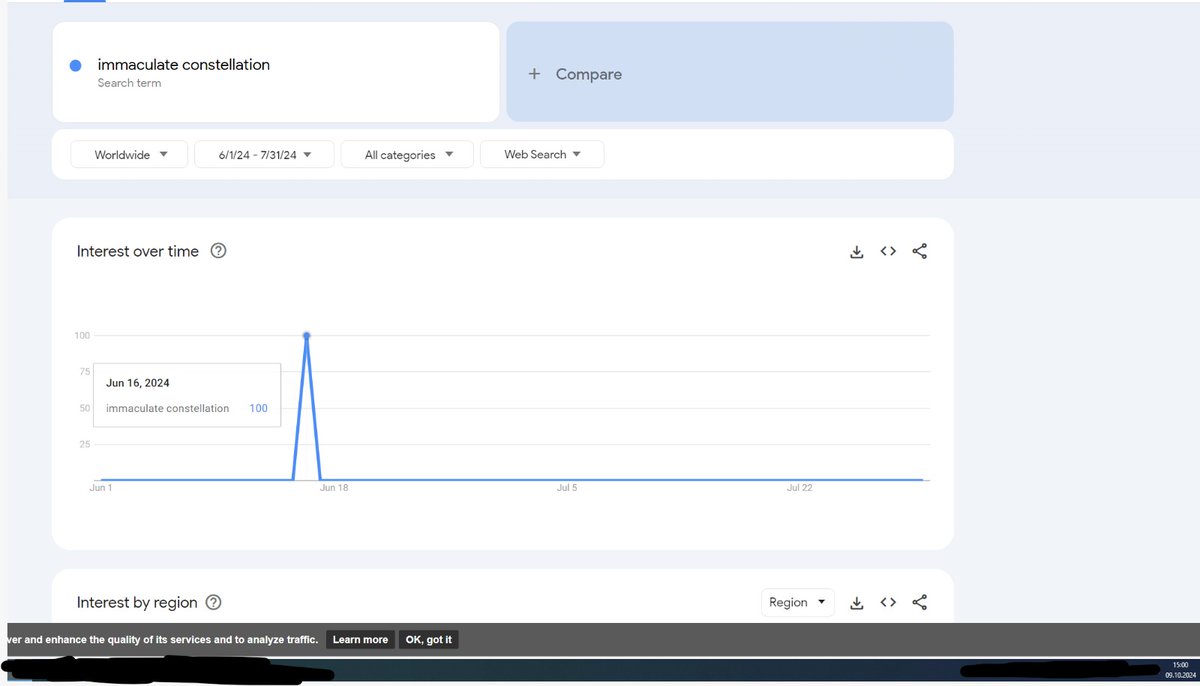This screenshot has height=686, width=1200.
Task: Open help for Interest over time
Action: pyautogui.click(x=218, y=251)
